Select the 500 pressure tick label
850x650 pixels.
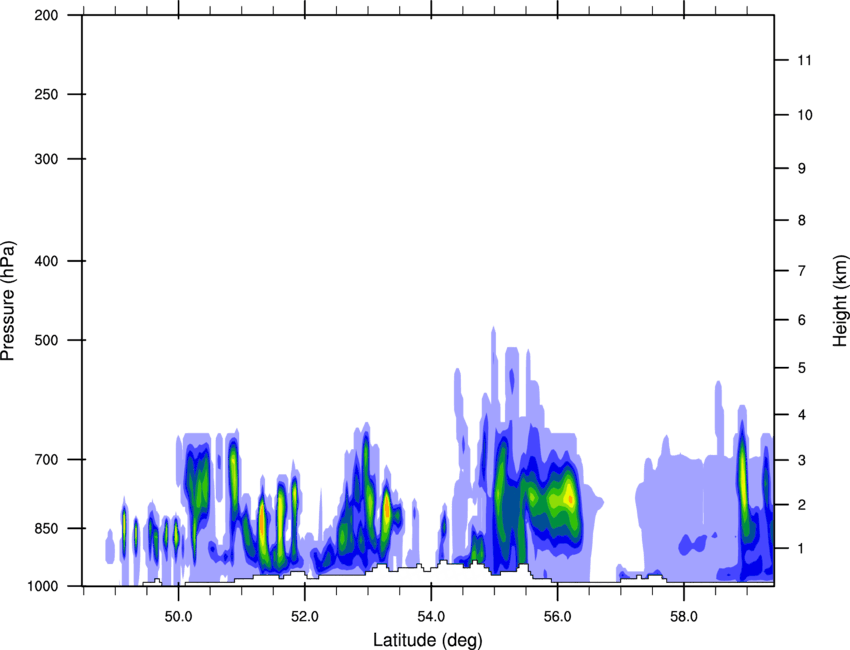(x=46, y=340)
